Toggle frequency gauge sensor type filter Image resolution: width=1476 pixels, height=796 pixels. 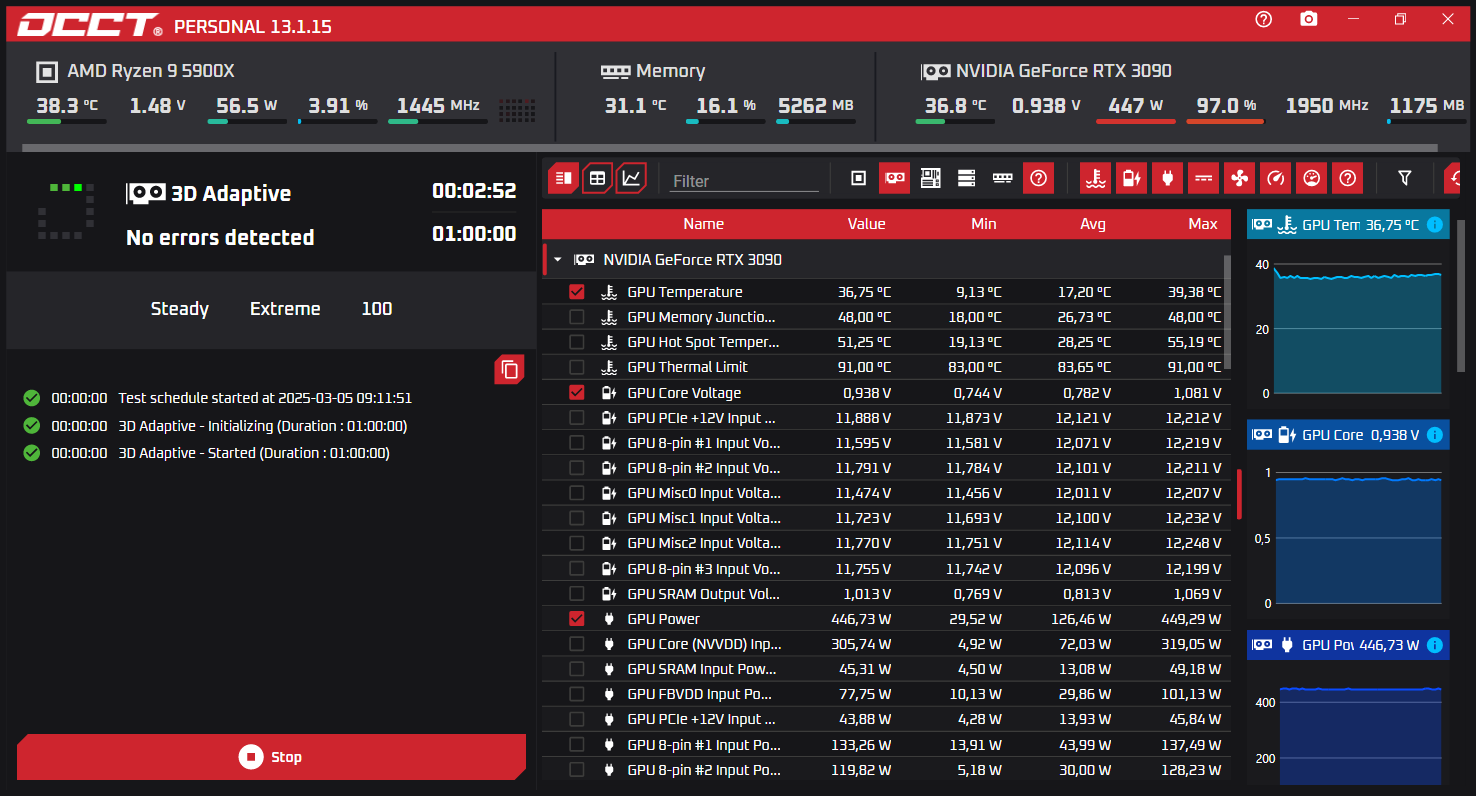[x=1275, y=178]
